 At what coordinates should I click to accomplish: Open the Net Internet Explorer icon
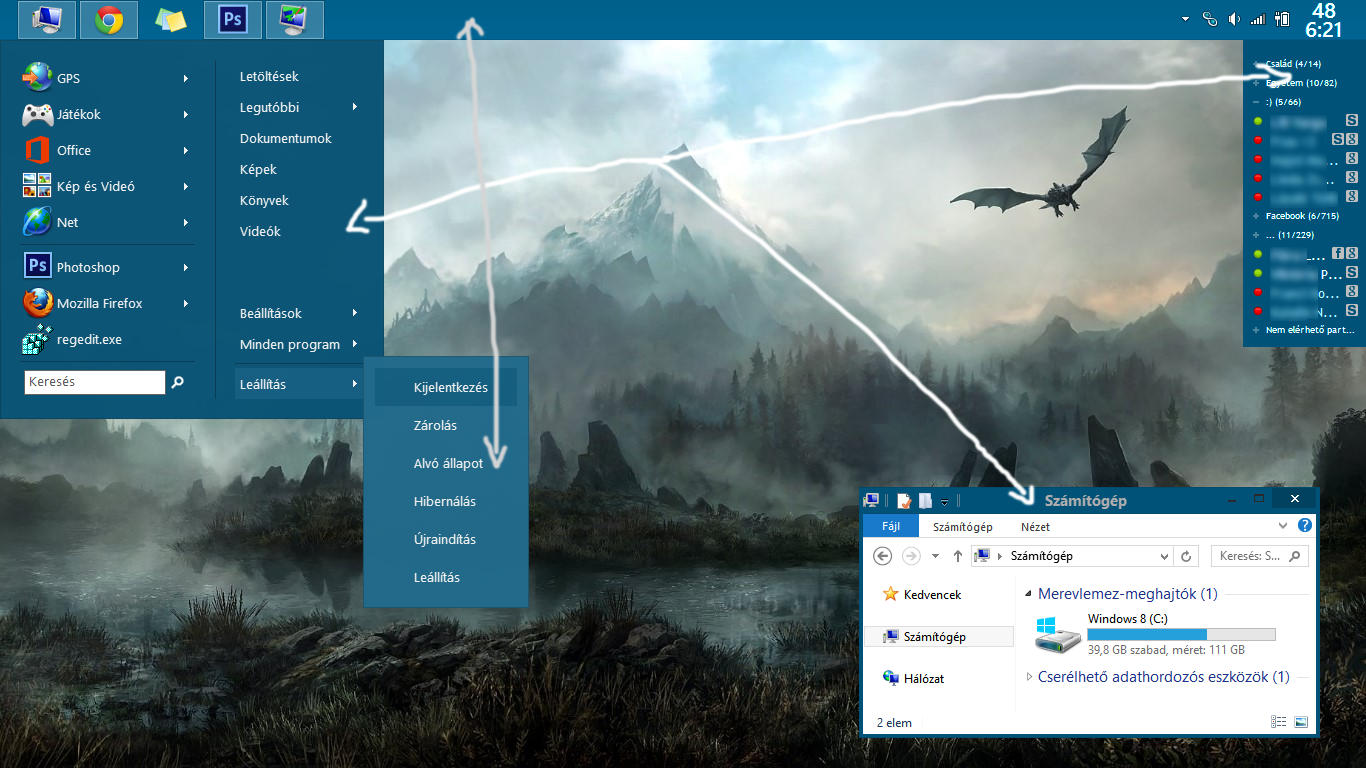(38, 222)
